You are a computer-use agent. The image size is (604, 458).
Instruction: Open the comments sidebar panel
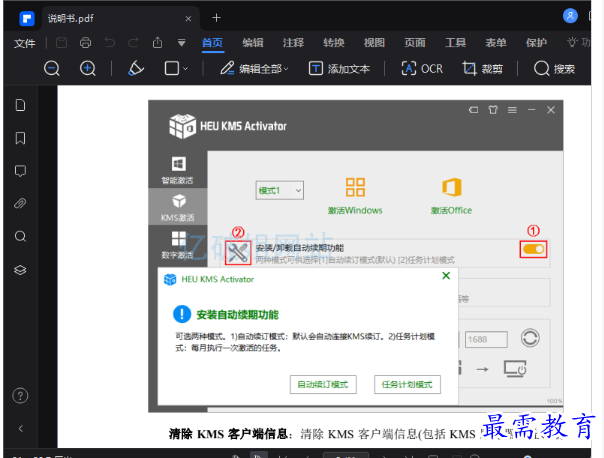20,171
